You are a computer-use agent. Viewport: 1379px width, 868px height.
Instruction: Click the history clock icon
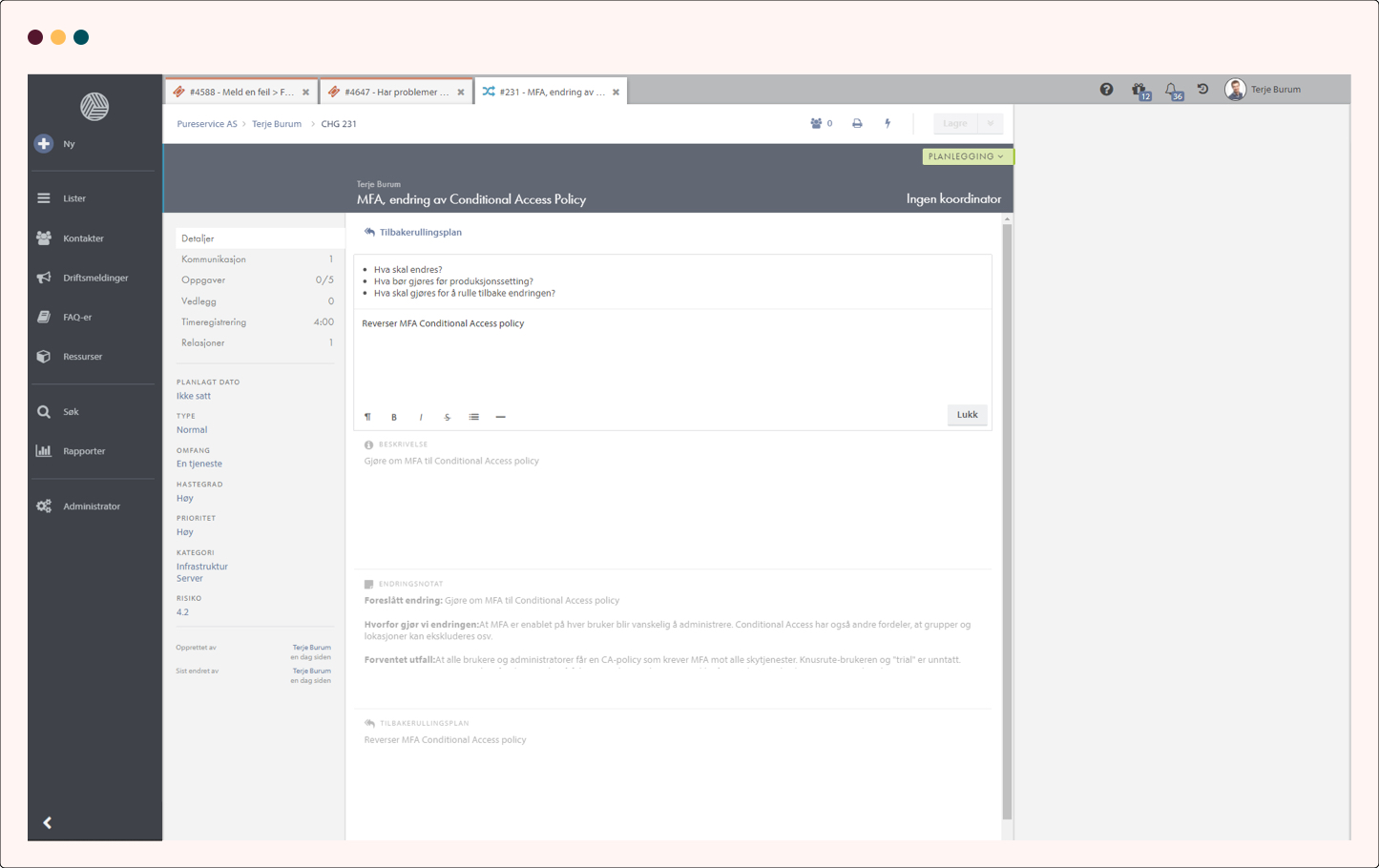point(1202,90)
